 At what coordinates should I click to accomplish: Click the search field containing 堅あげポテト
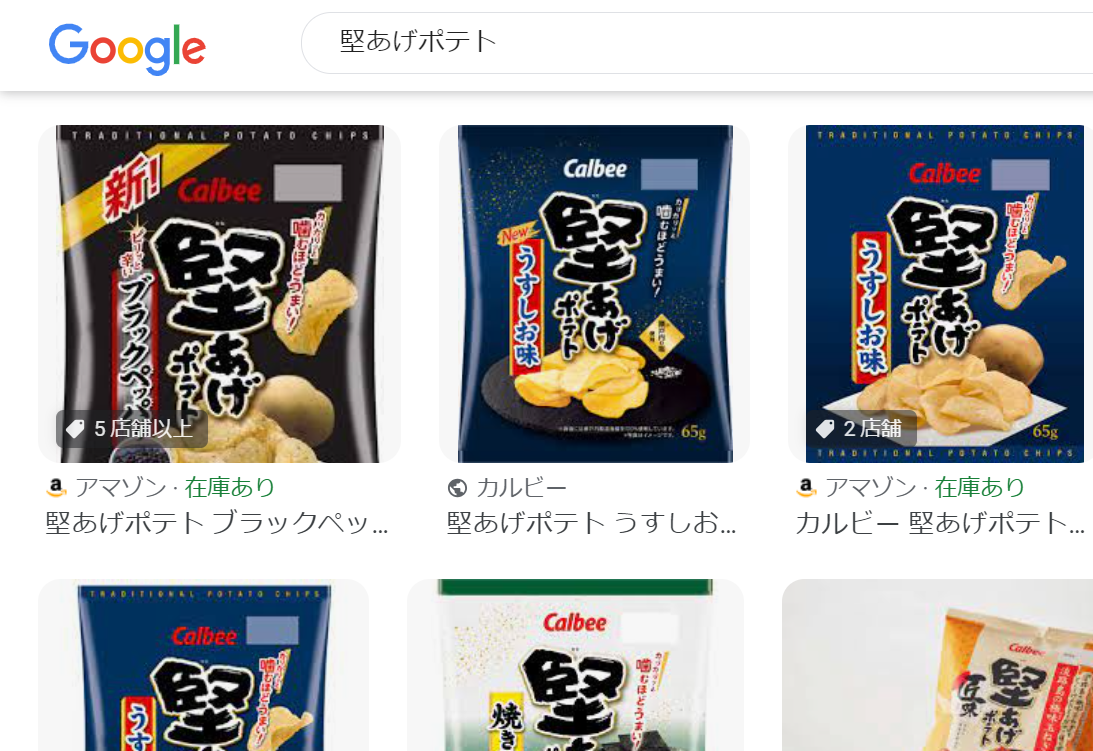(697, 43)
